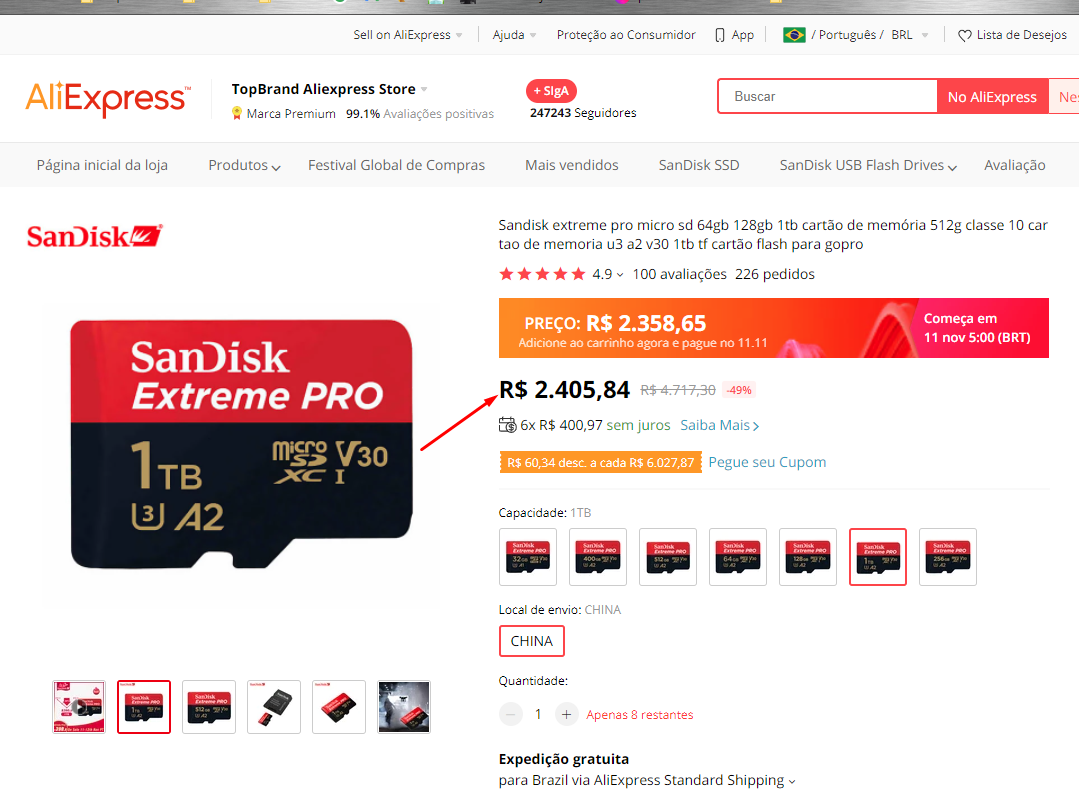Open the Lista de Desejos heart icon
Screen dimensions: 1079x798
point(965,35)
